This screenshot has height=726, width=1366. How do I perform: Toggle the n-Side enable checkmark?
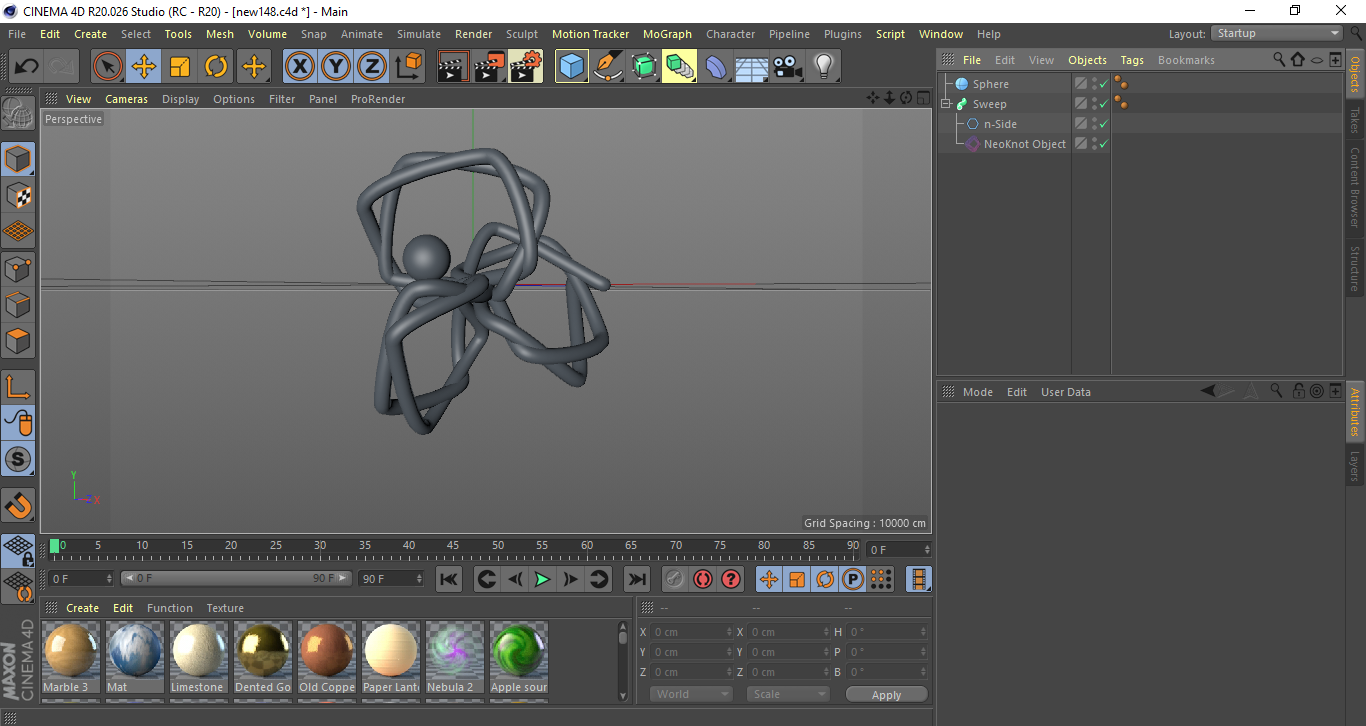tap(1104, 124)
